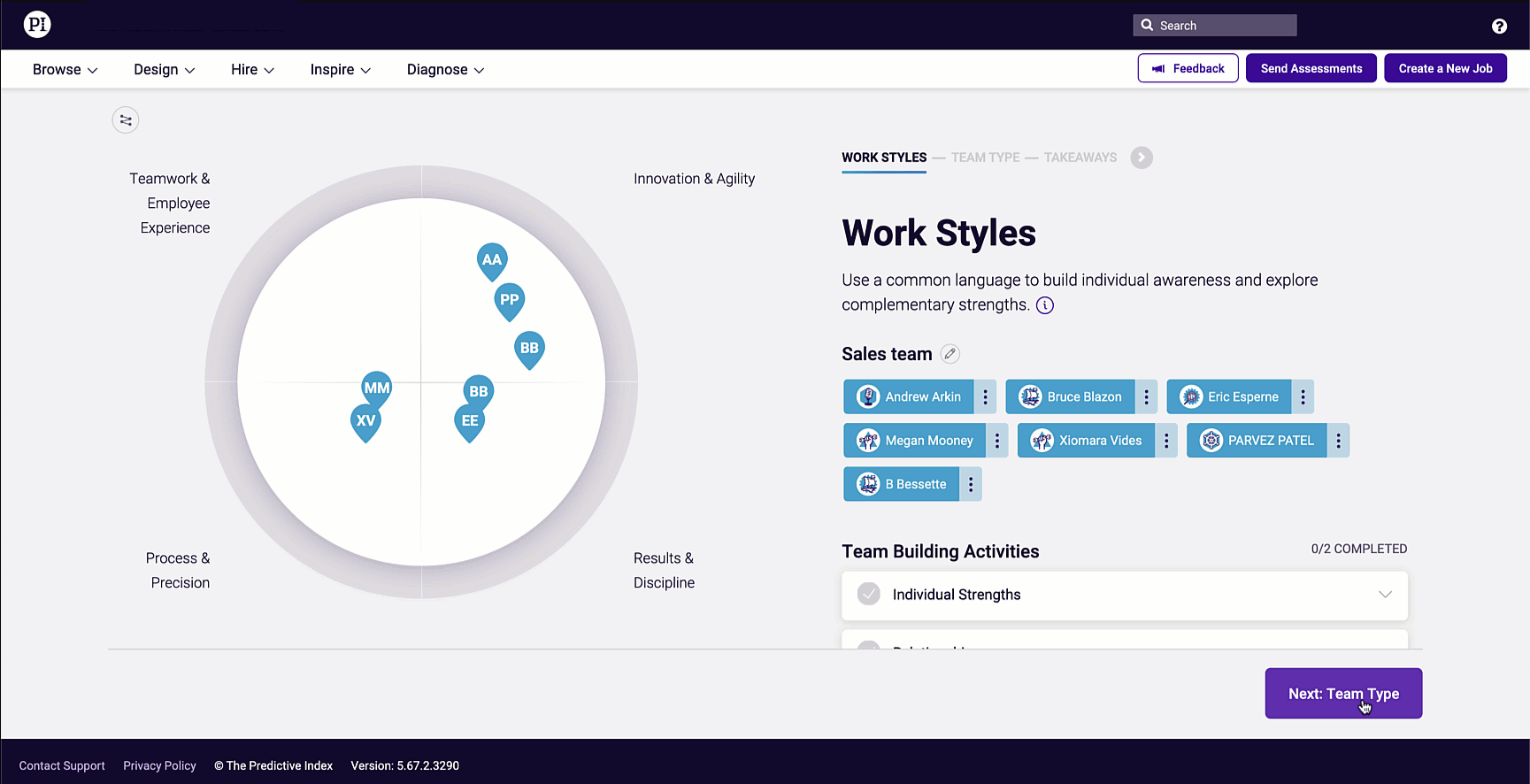Image resolution: width=1530 pixels, height=784 pixels.
Task: Click Megan Mooney profile avatar icon
Action: tap(868, 441)
